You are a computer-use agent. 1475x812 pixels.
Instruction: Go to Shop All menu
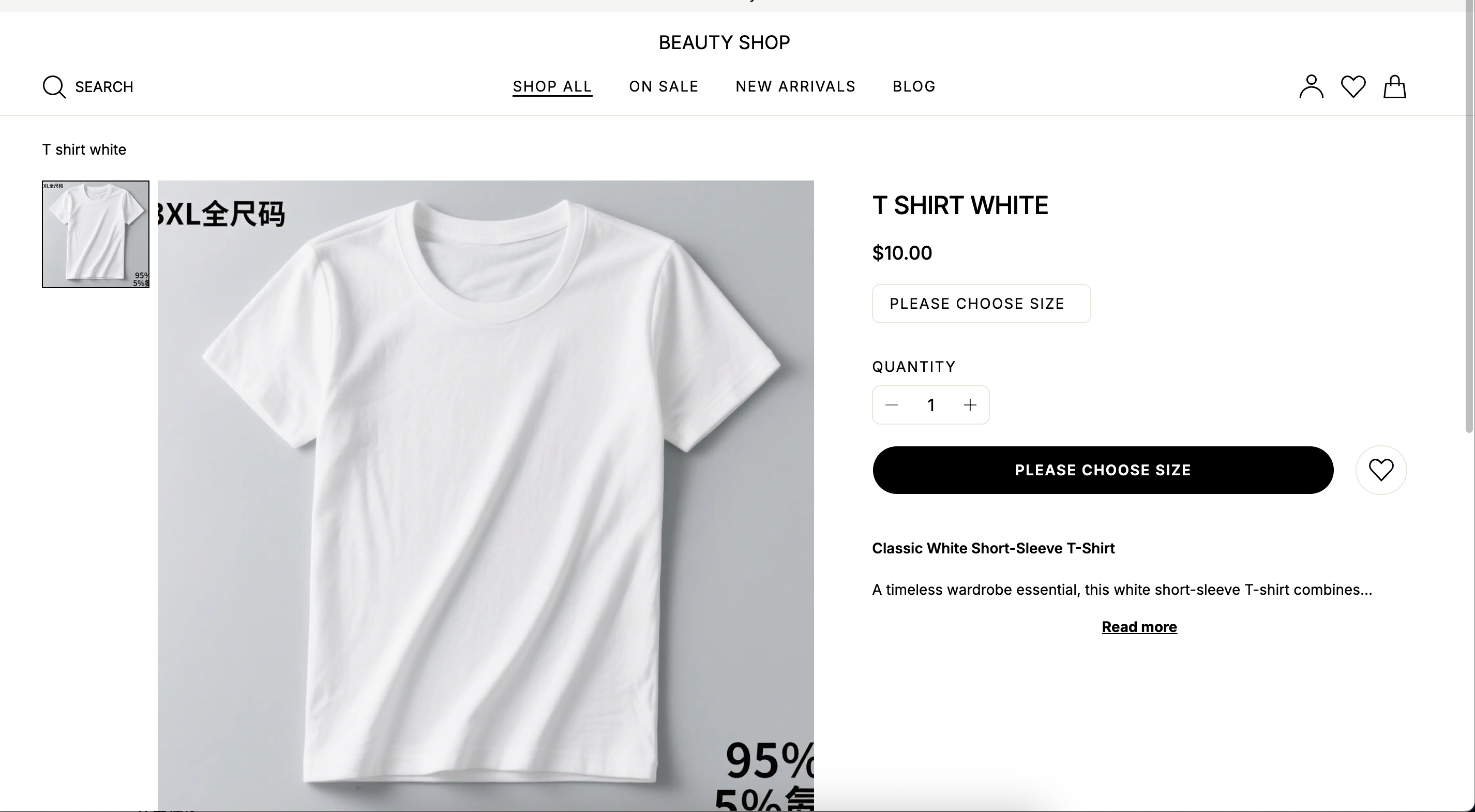(x=552, y=86)
